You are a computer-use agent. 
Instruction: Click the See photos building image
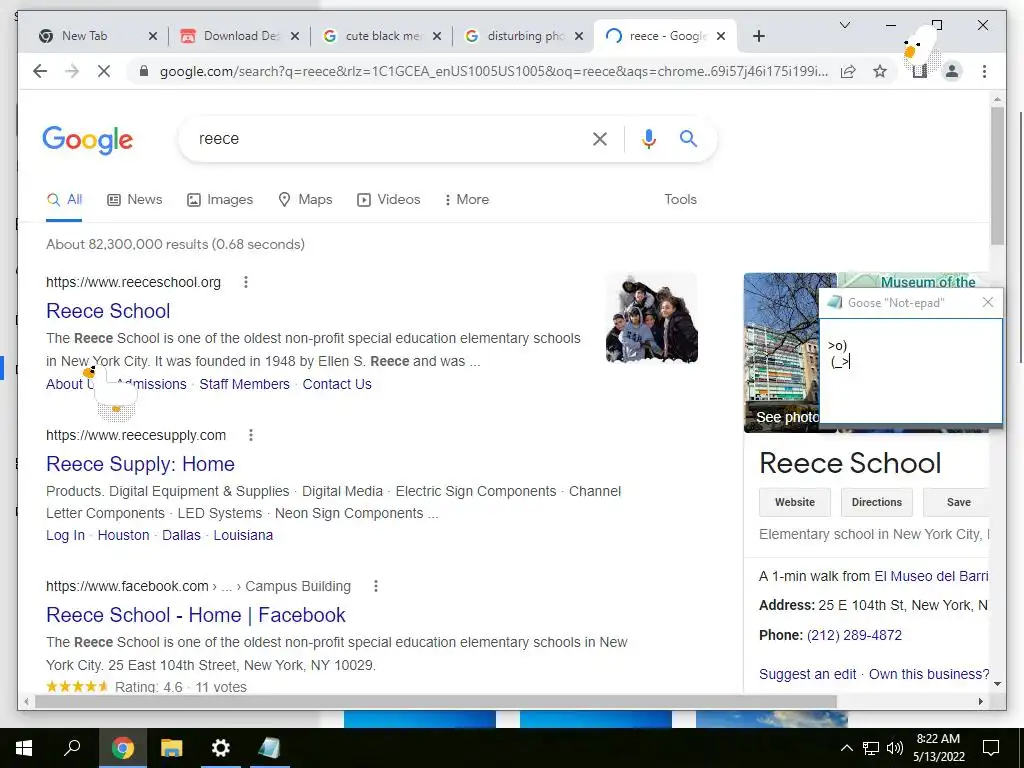782,353
